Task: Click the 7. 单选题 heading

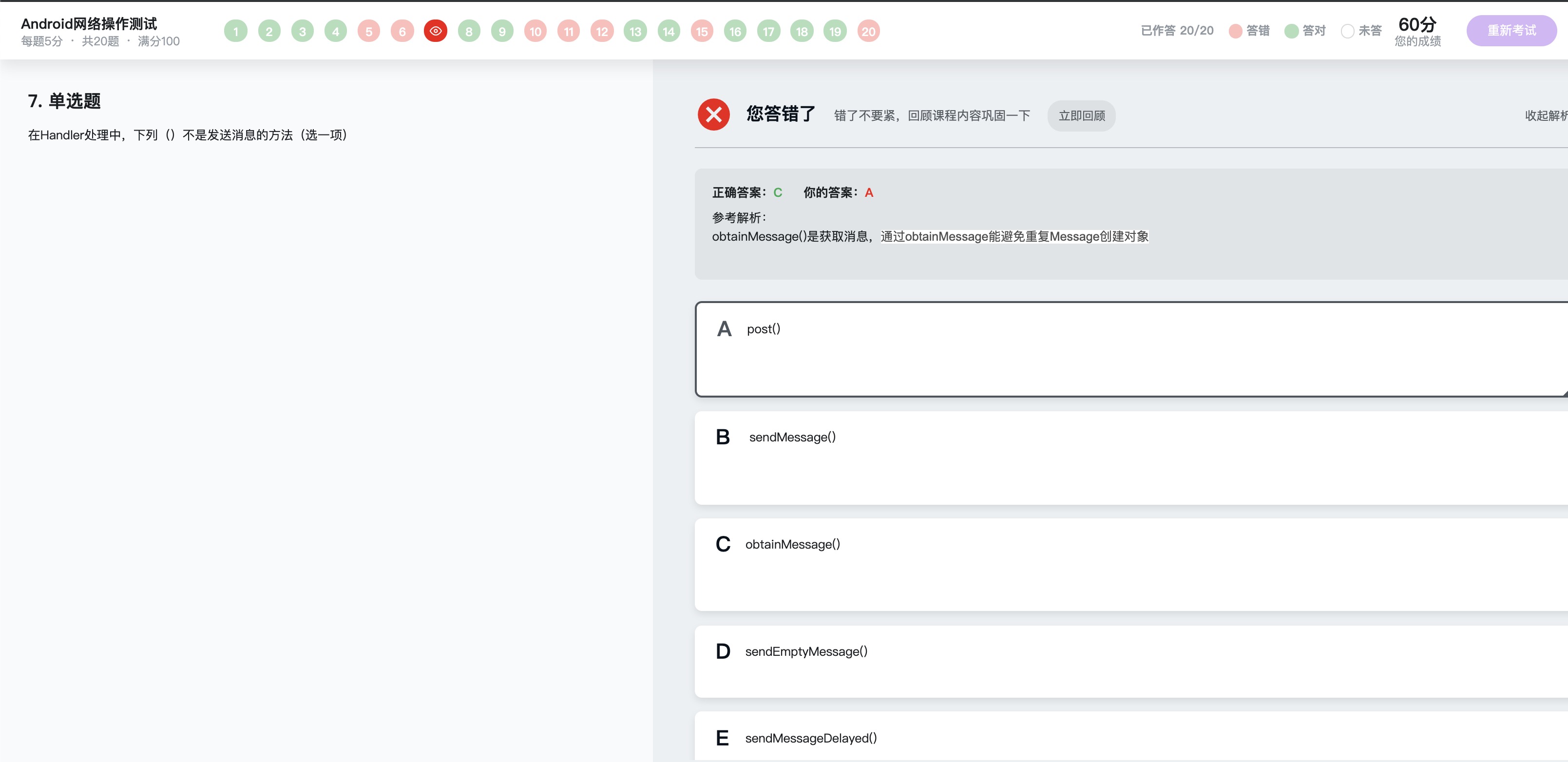Action: point(64,101)
